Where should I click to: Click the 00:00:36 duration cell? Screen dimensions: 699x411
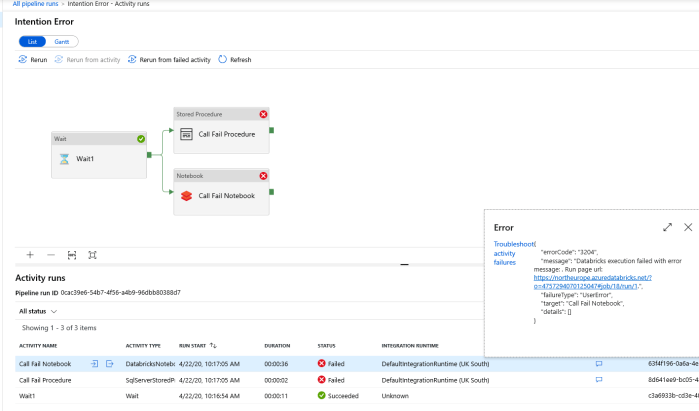[276, 364]
